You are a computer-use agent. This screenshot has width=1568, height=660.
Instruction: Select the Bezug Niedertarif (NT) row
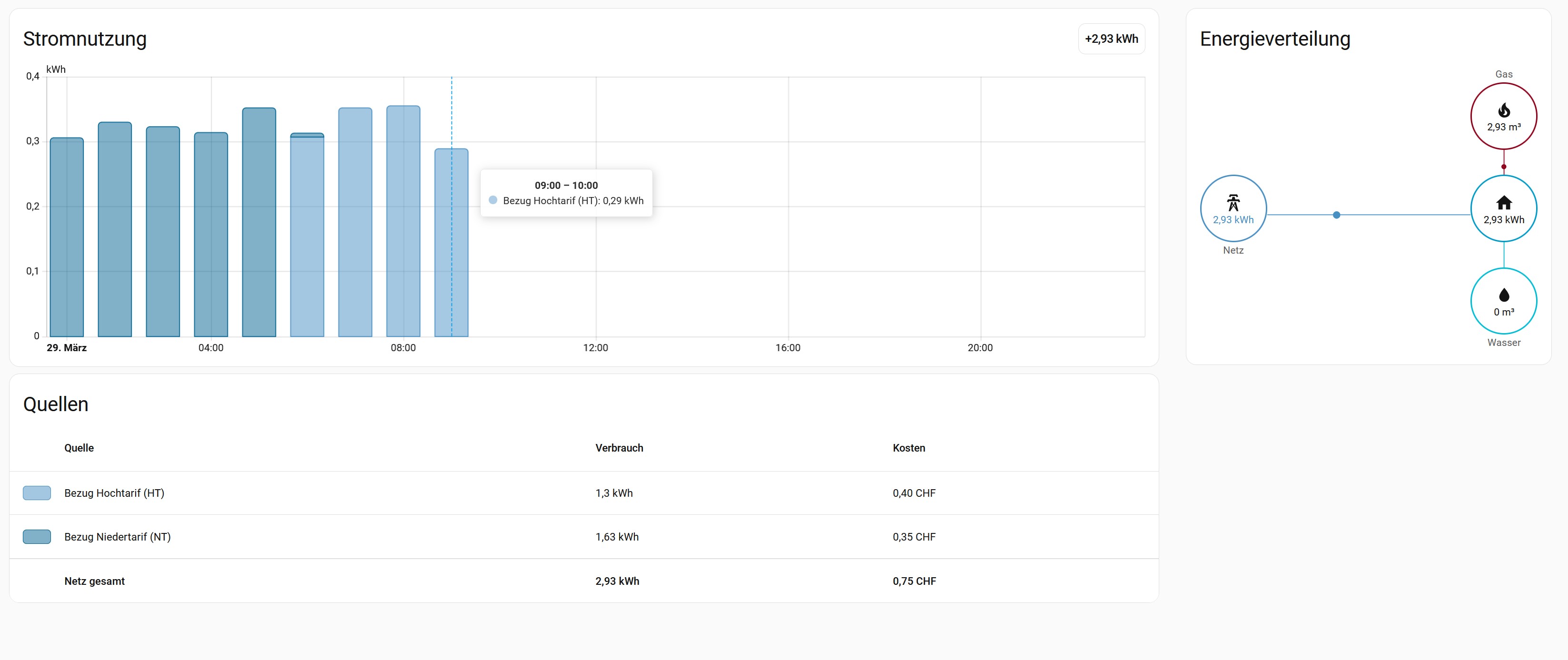pyautogui.click(x=117, y=537)
